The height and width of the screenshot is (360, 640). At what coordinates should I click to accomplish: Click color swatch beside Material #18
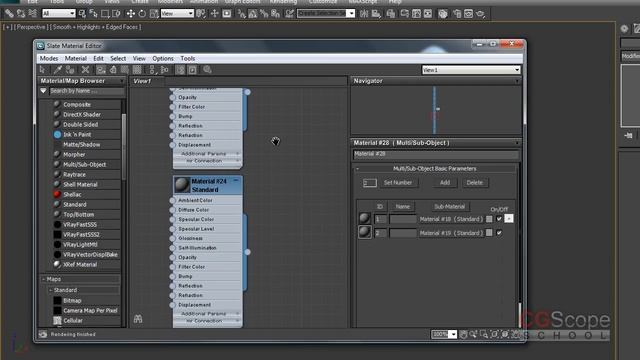coord(489,219)
